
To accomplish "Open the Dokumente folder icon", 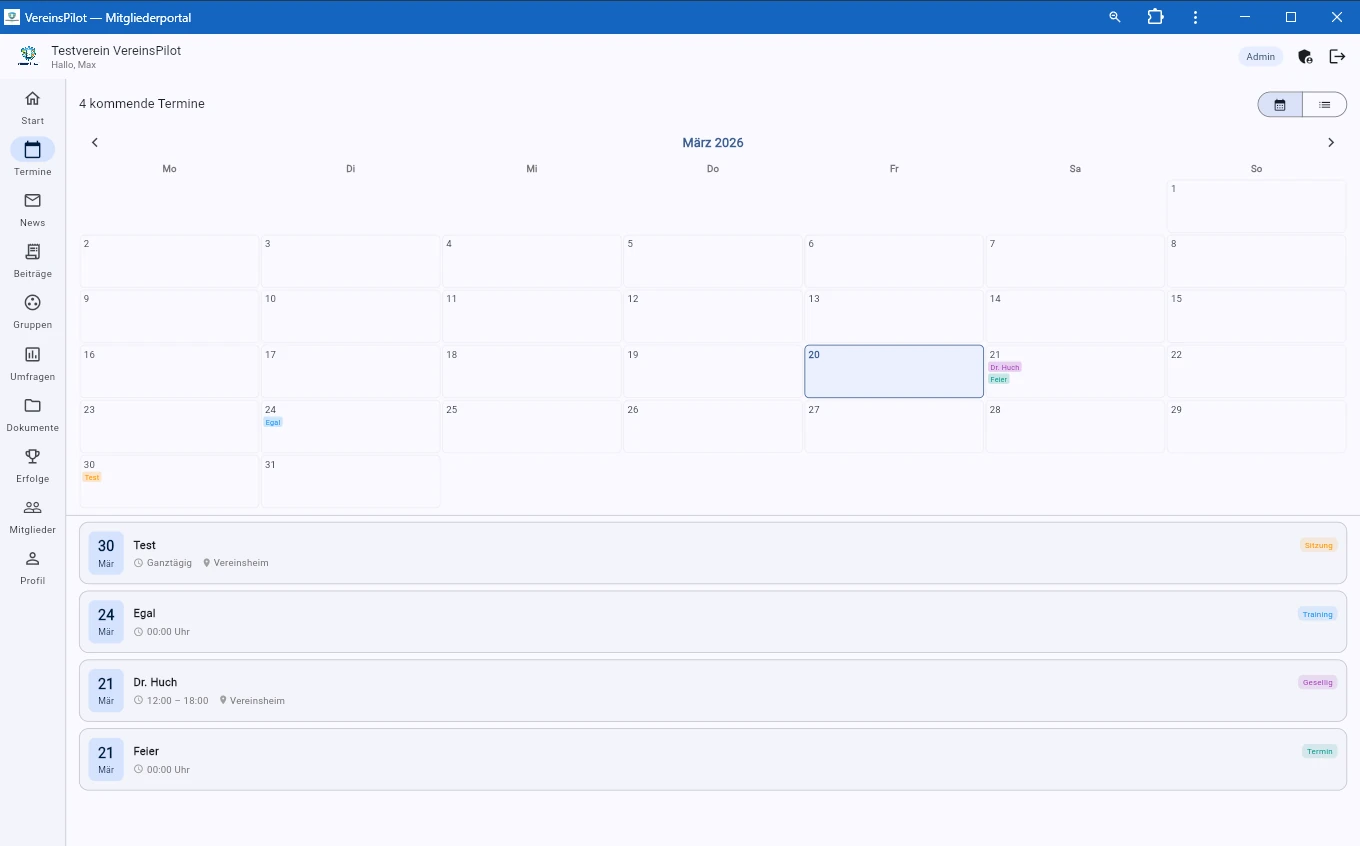I will pyautogui.click(x=32, y=406).
